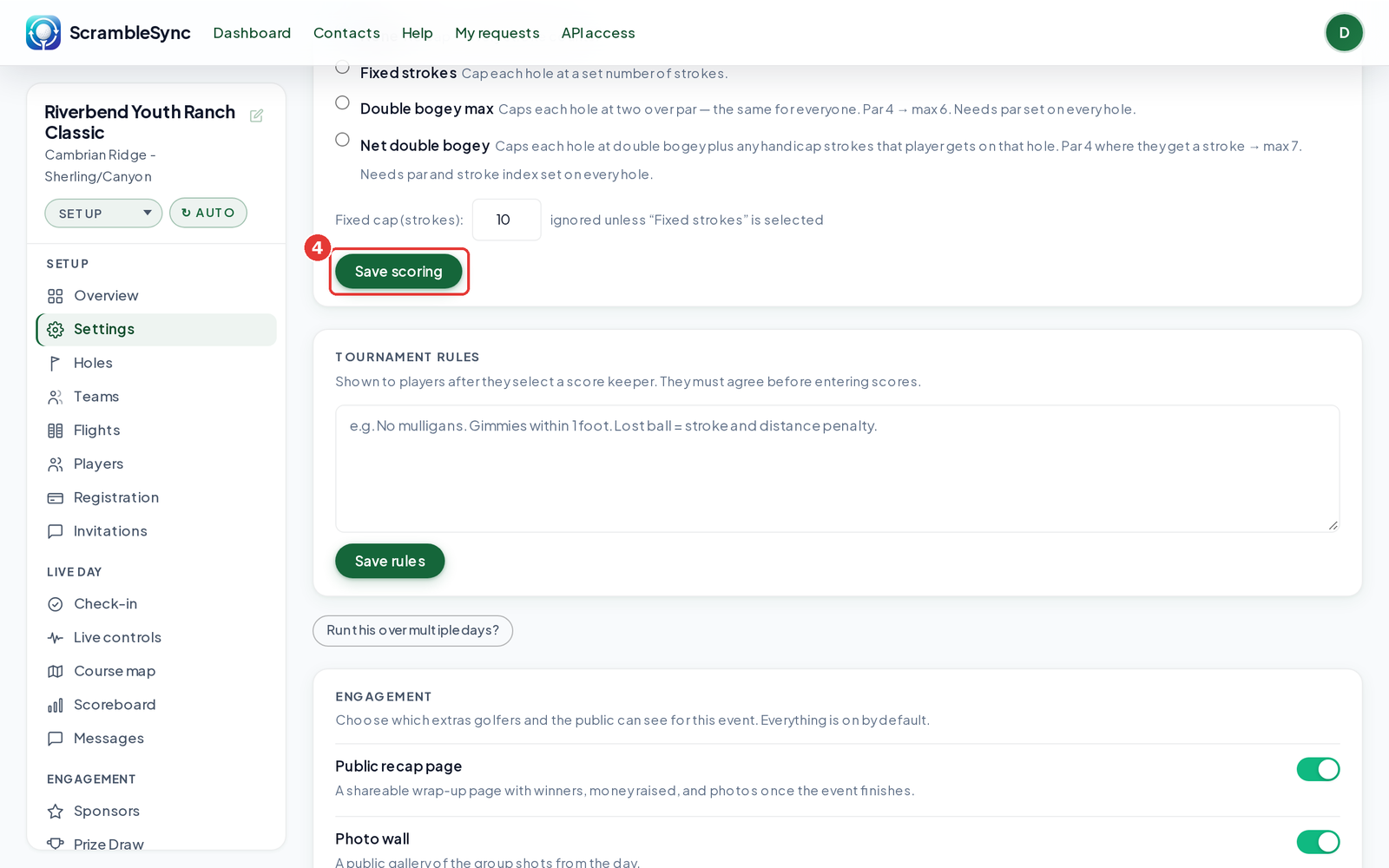
Task: Click the Fixed cap strokes input field
Action: point(507,220)
